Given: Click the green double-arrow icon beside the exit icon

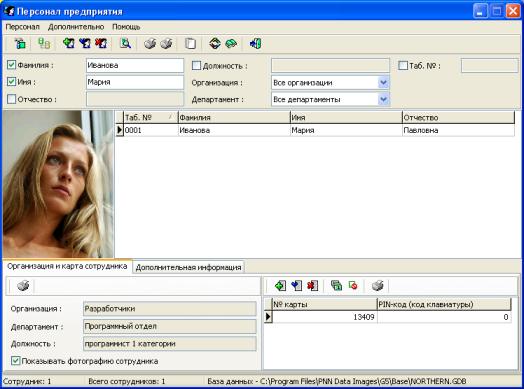Looking at the screenshot, I should 231,43.
